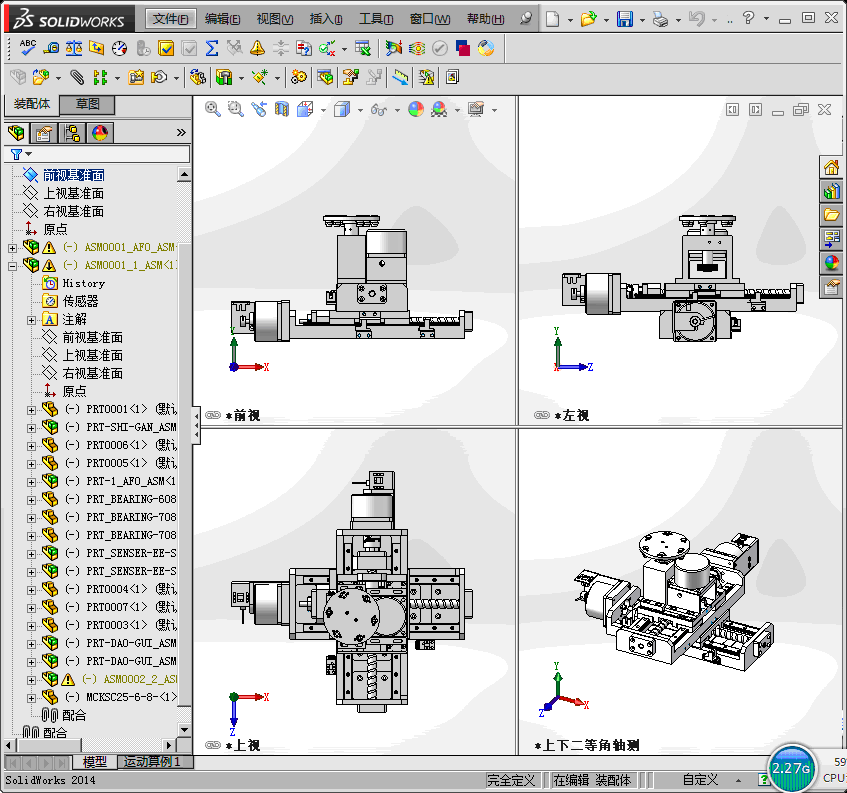Click the feature tree filter field
This screenshot has height=793, width=847.
108,154
